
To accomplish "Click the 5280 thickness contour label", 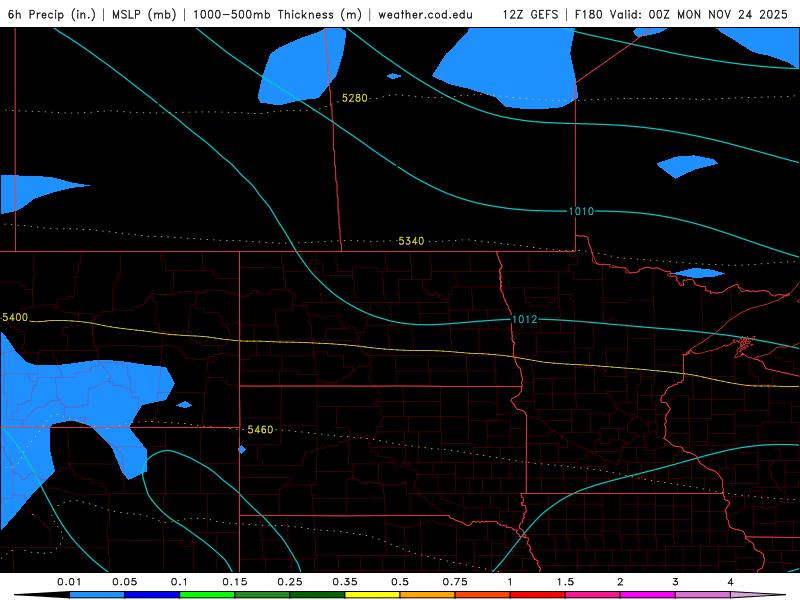I will [355, 98].
